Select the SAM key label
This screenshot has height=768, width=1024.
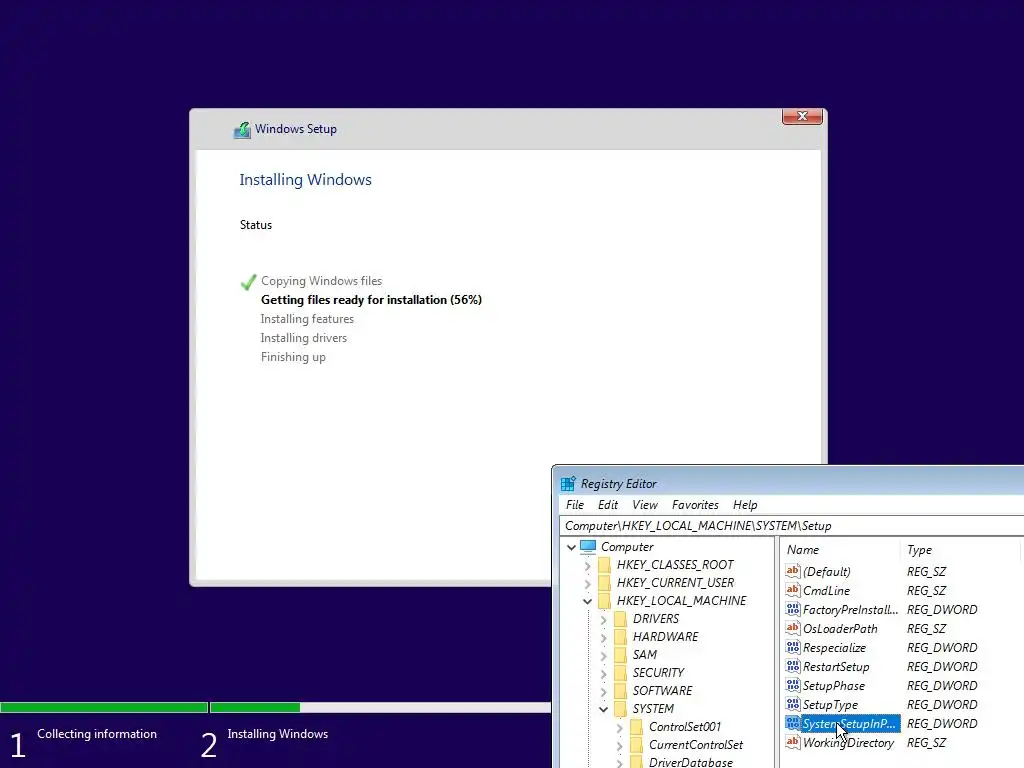click(645, 654)
